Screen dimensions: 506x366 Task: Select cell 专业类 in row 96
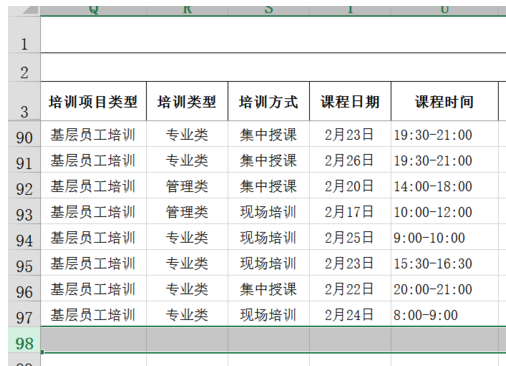[x=187, y=288]
